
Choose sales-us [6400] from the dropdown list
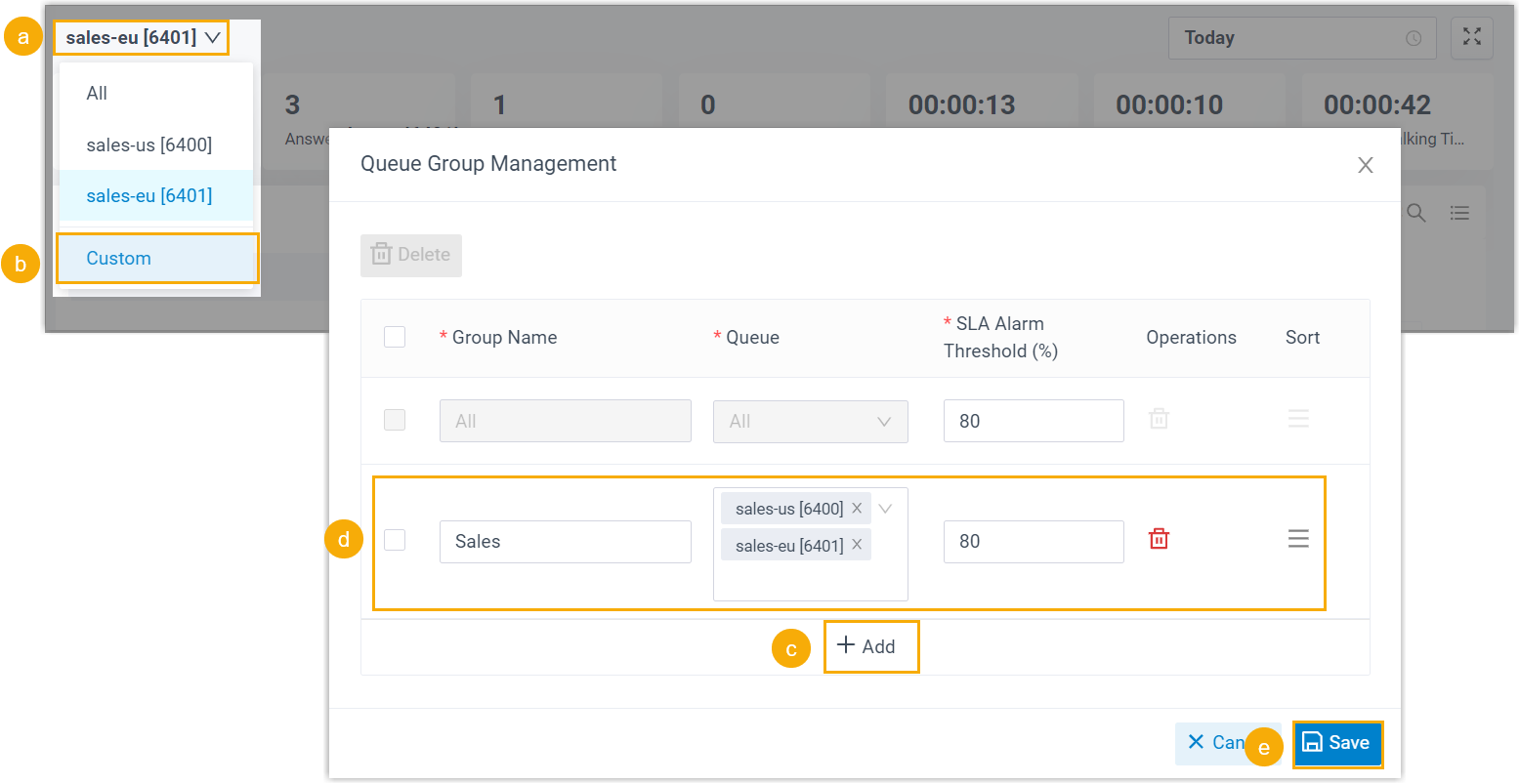click(x=148, y=144)
